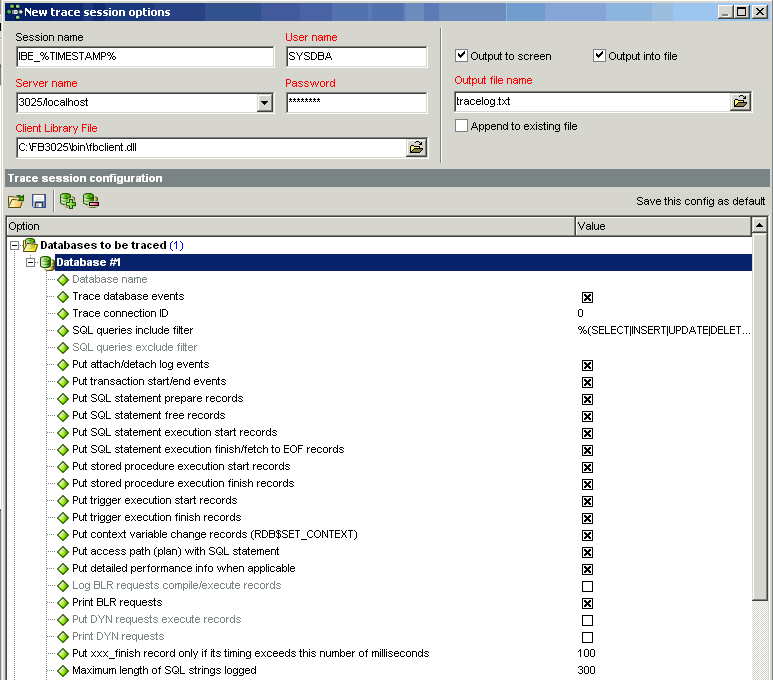Uncheck Put attach/detach log events

pos(587,365)
